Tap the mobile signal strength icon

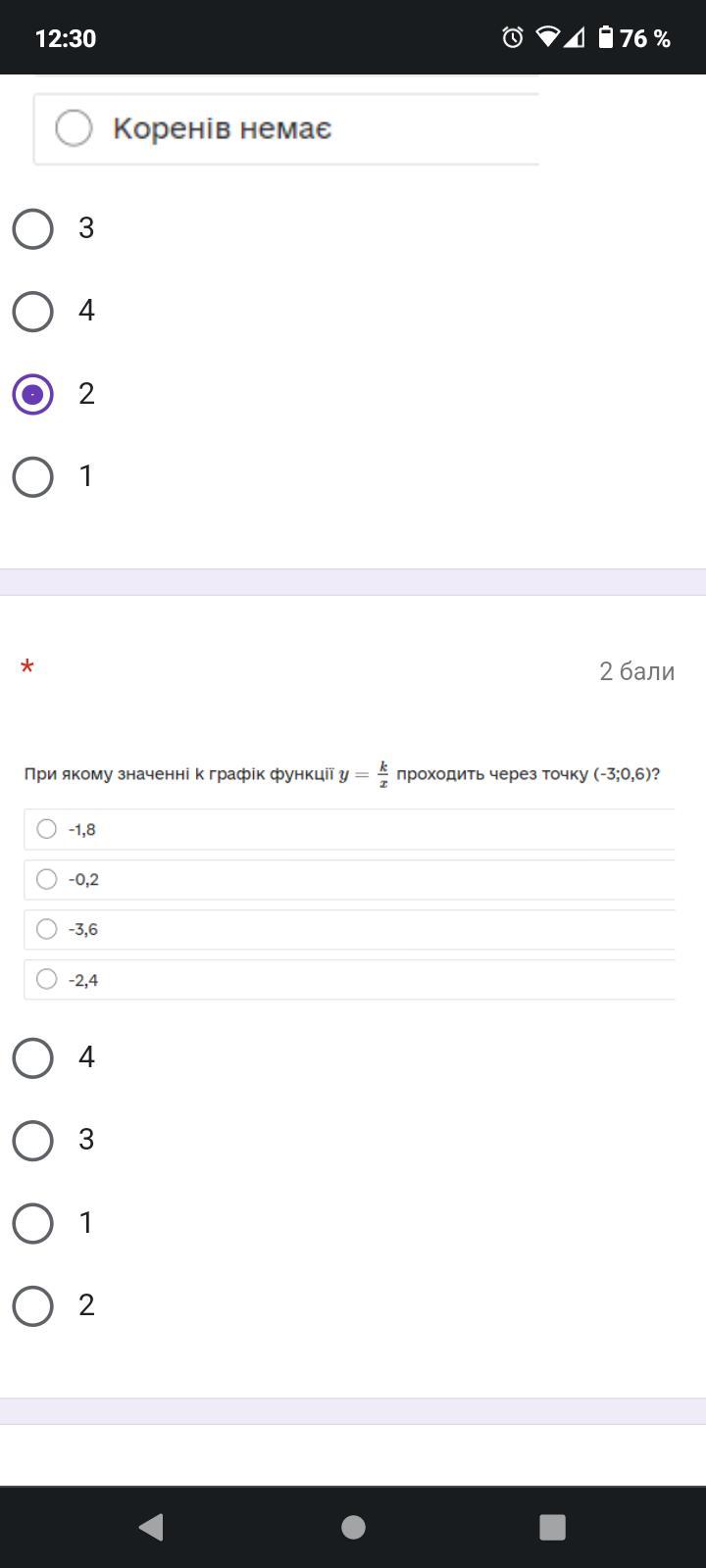click(575, 38)
